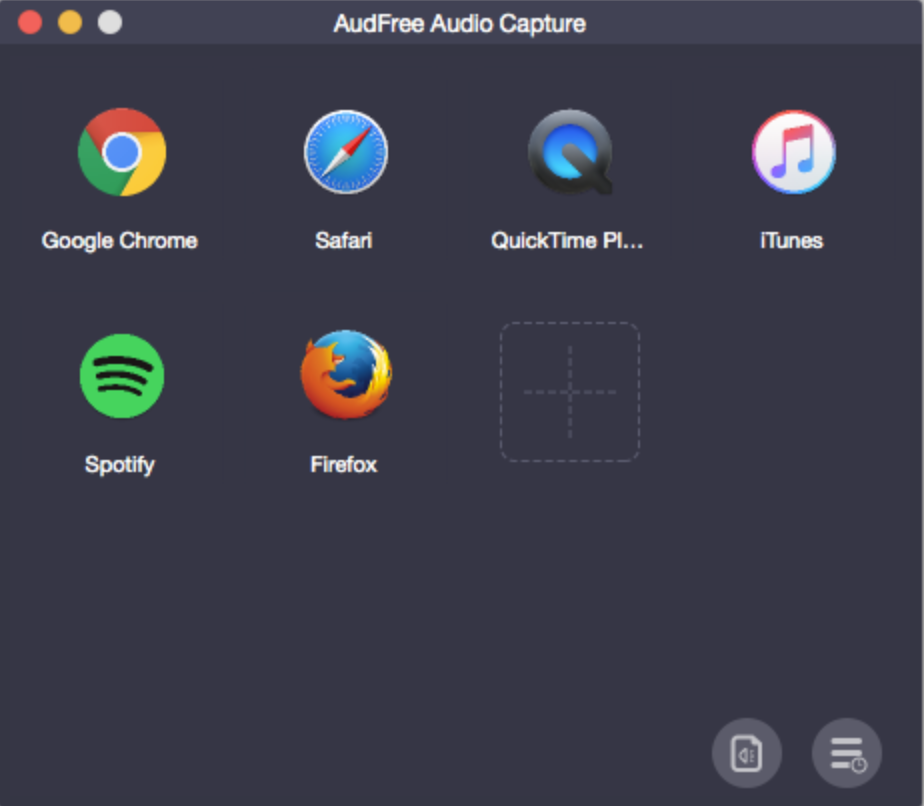This screenshot has height=806, width=924.
Task: Click the "Safari" label text
Action: 344,240
